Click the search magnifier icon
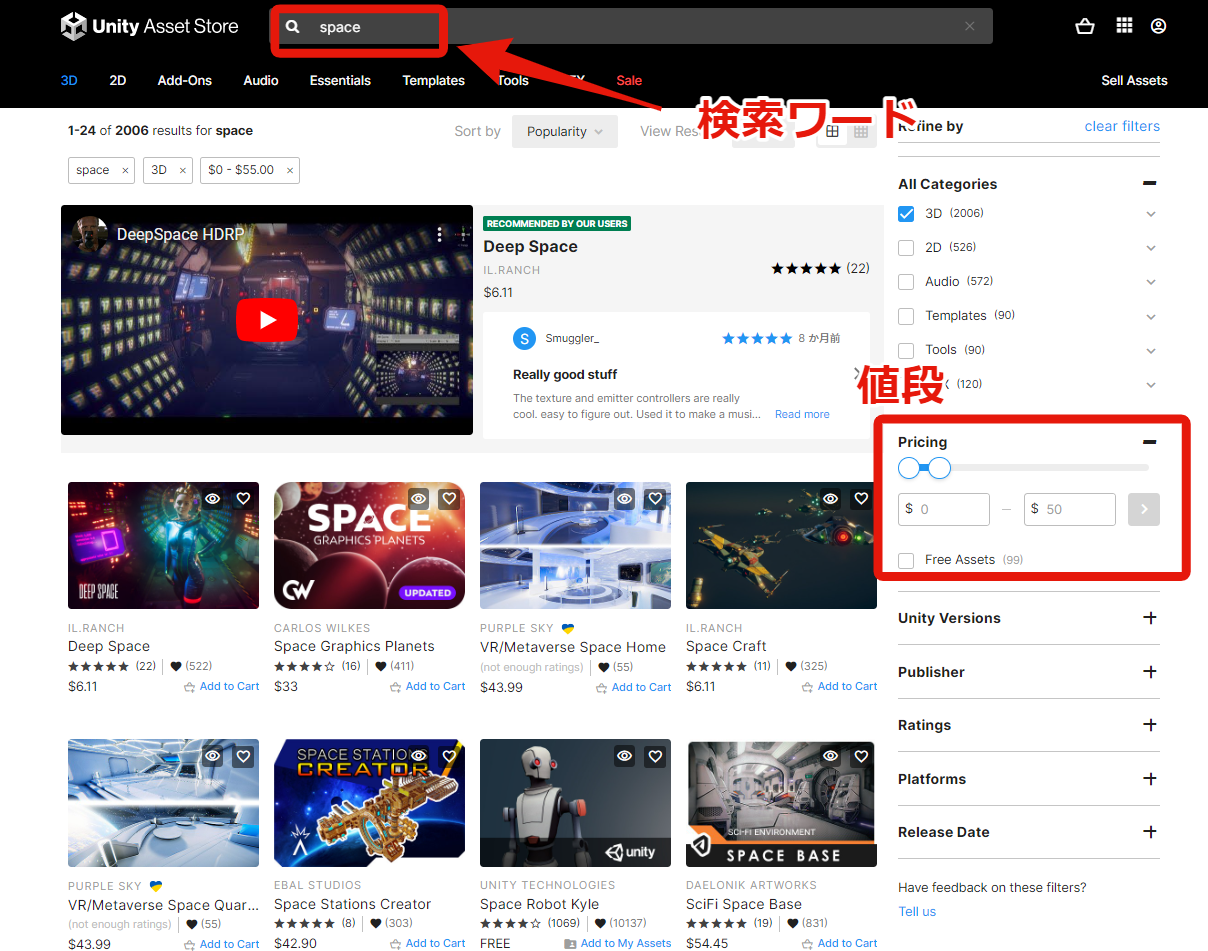1208x951 pixels. tap(291, 26)
